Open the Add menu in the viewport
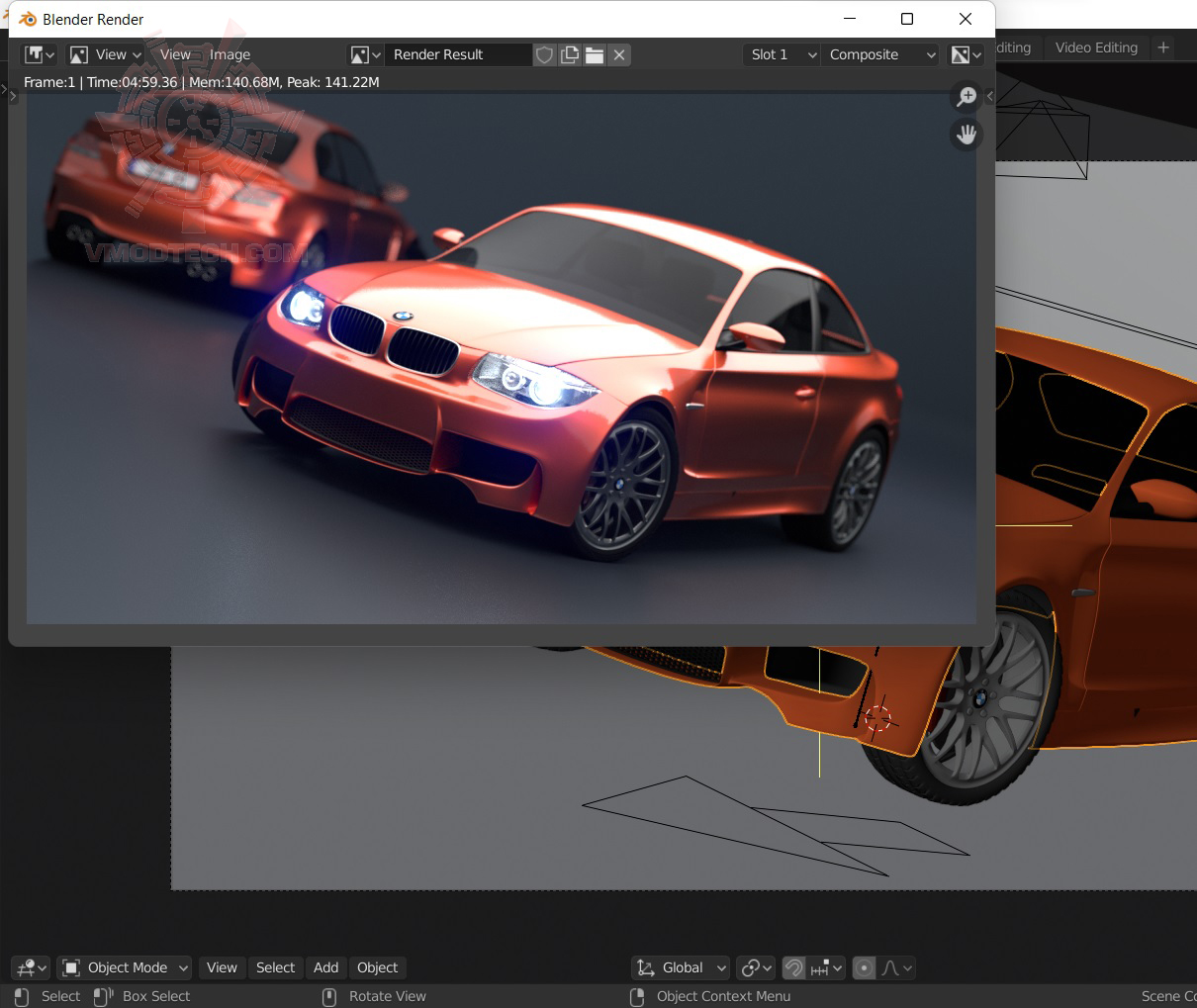1197x1008 pixels. [x=325, y=967]
